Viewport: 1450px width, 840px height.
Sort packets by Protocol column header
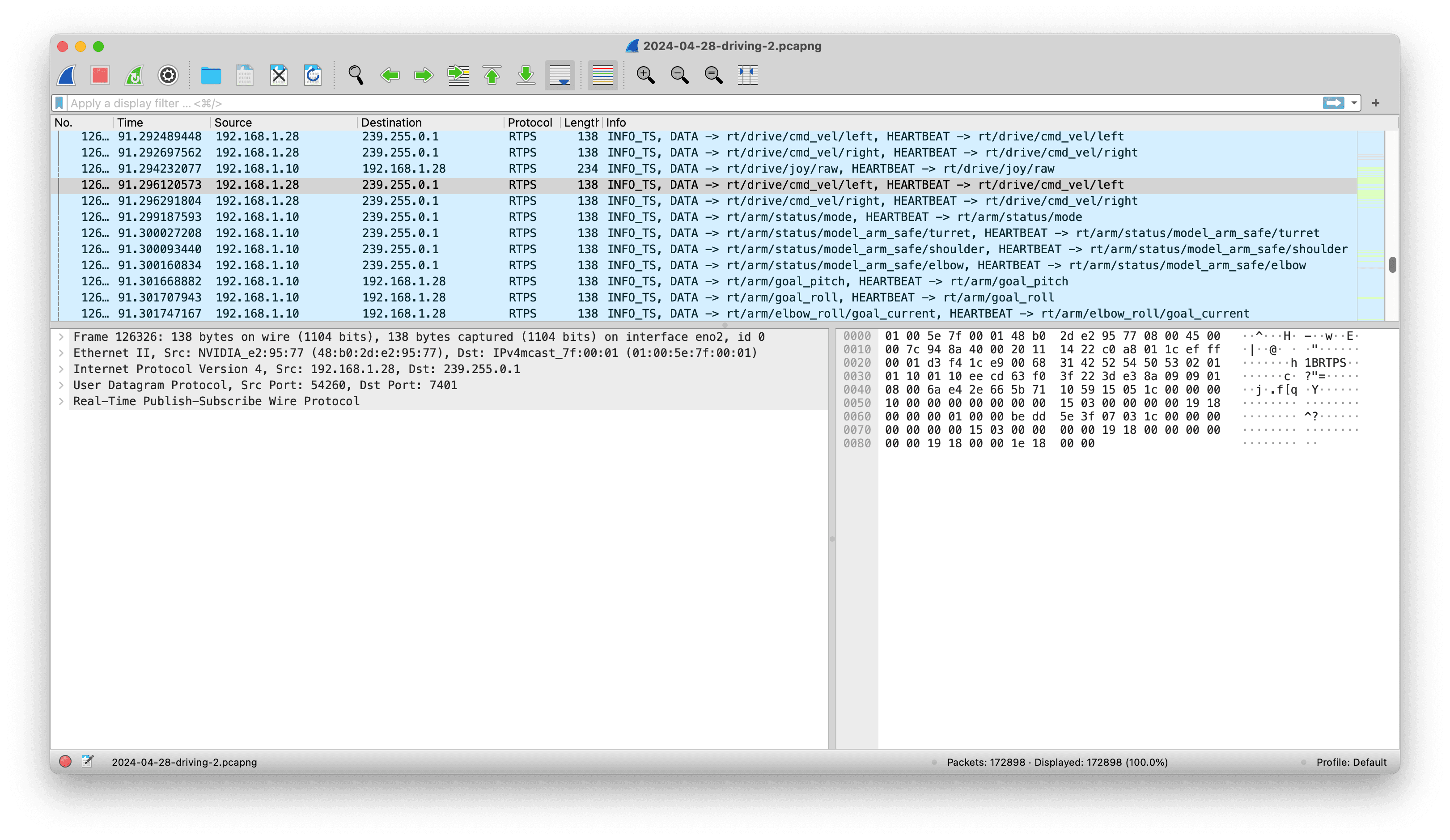point(530,123)
